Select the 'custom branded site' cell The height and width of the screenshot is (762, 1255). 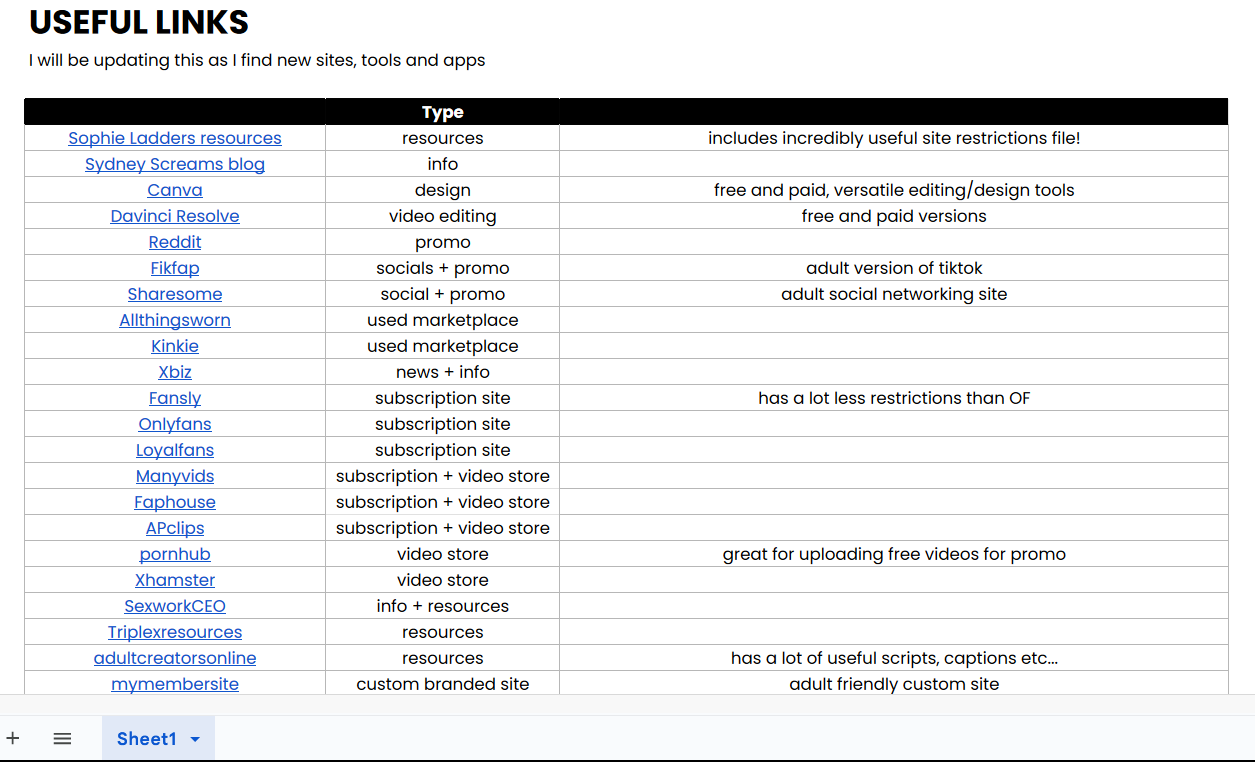442,684
